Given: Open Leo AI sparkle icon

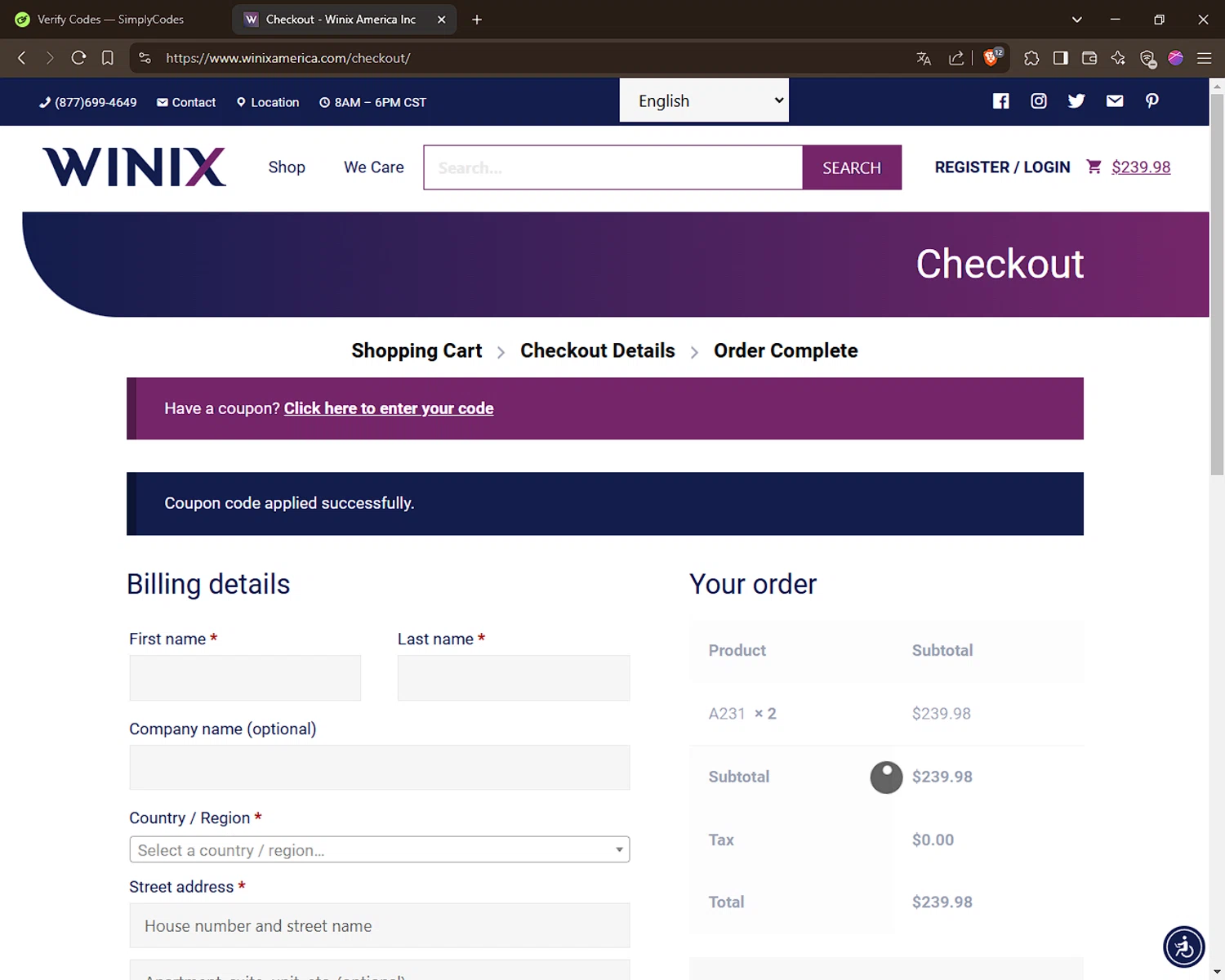Looking at the screenshot, I should (x=1118, y=58).
